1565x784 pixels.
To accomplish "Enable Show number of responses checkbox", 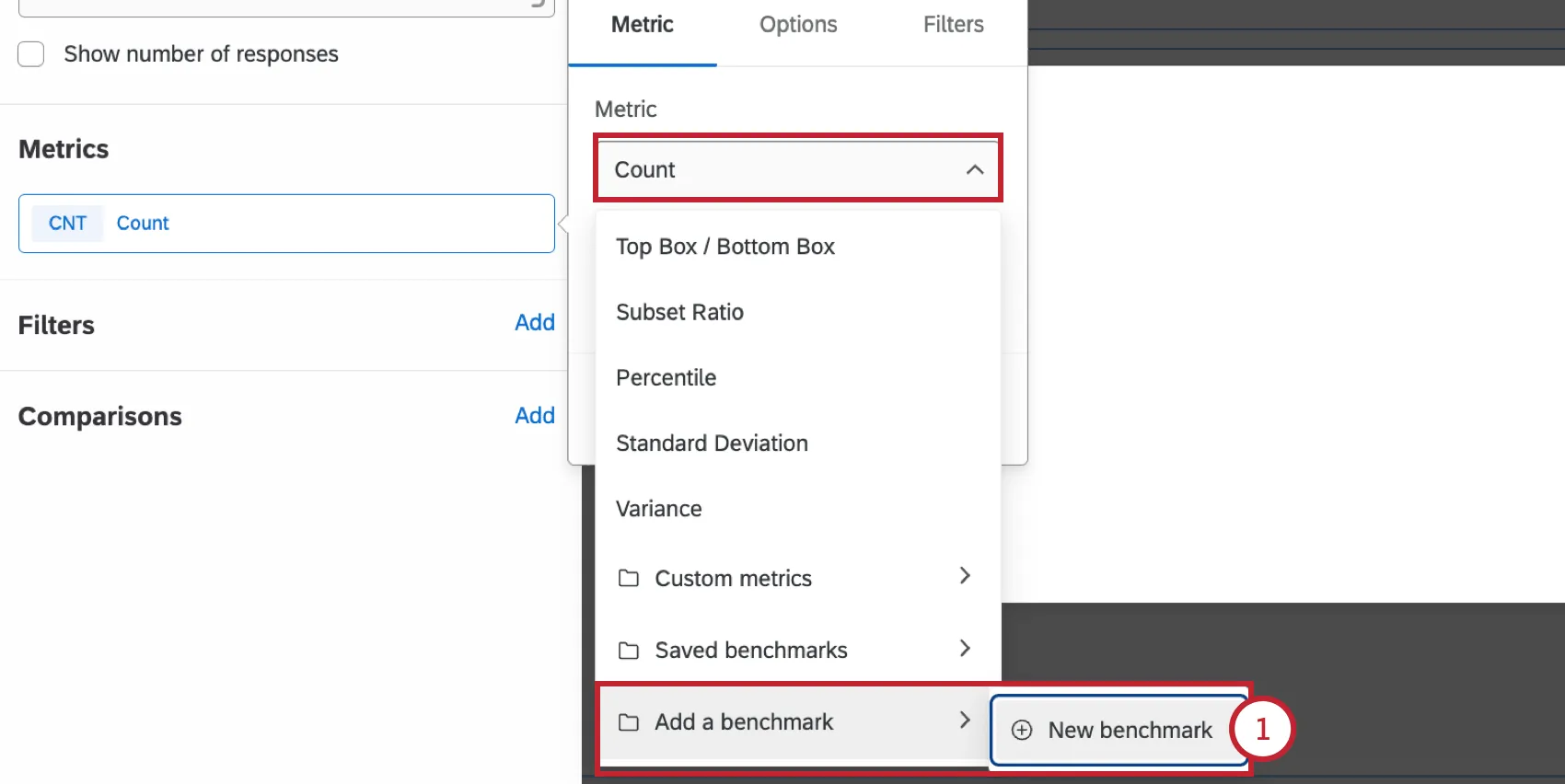I will pyautogui.click(x=31, y=54).
